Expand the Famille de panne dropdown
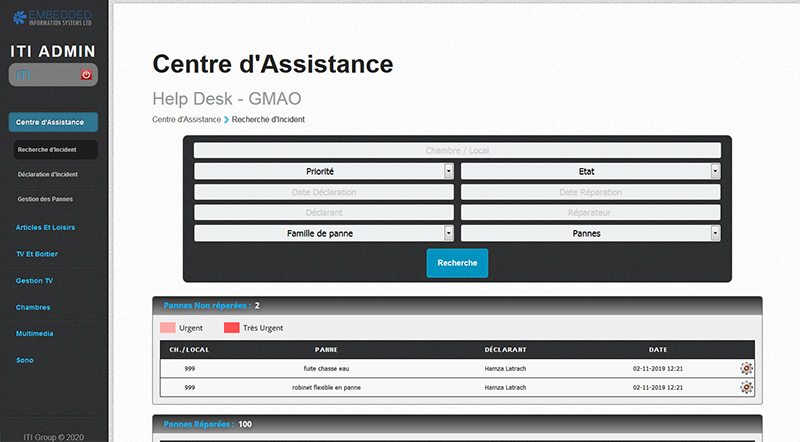Viewport: 800px width, 442px height. coord(324,233)
